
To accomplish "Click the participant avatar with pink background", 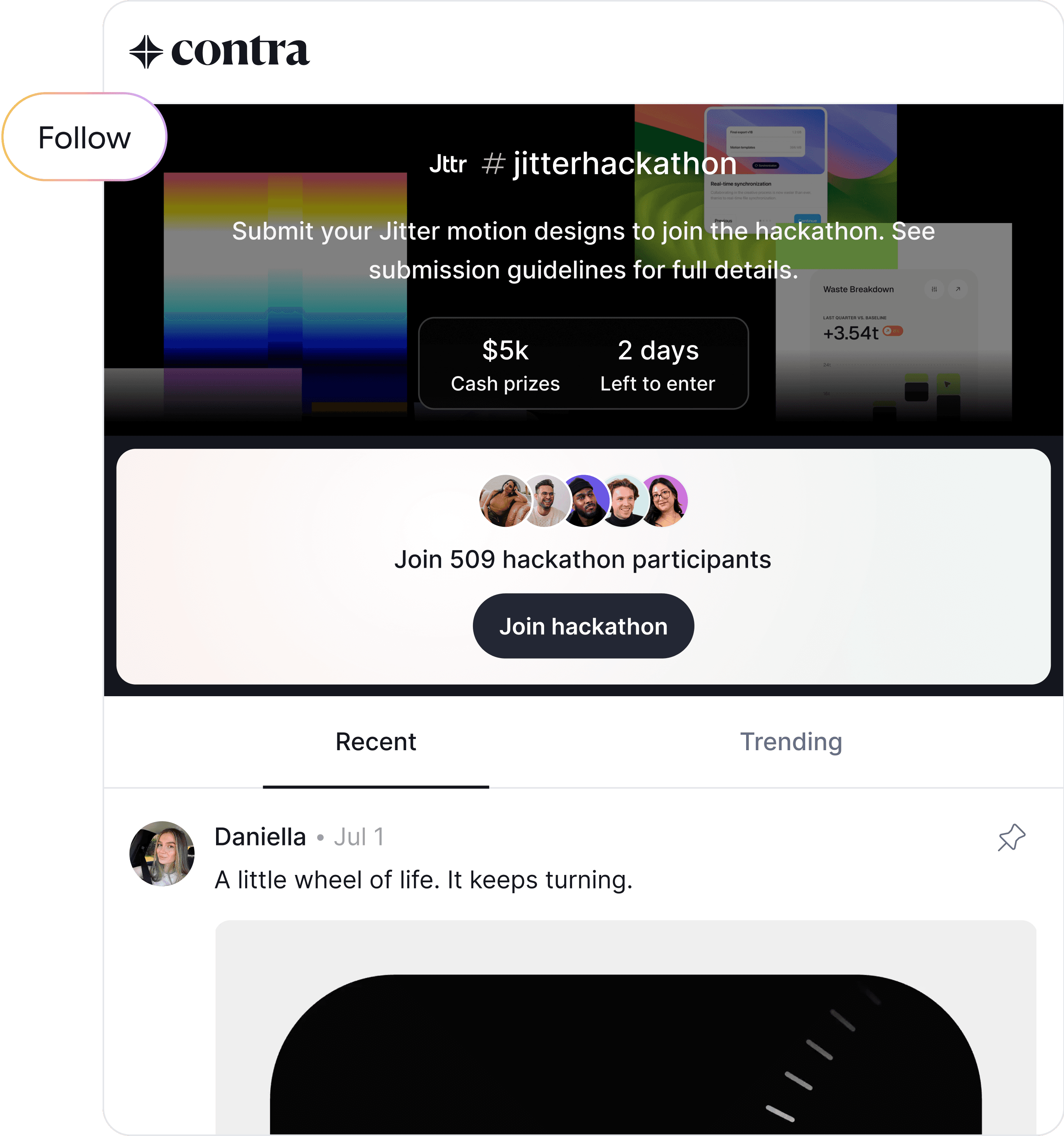I will pos(663,500).
